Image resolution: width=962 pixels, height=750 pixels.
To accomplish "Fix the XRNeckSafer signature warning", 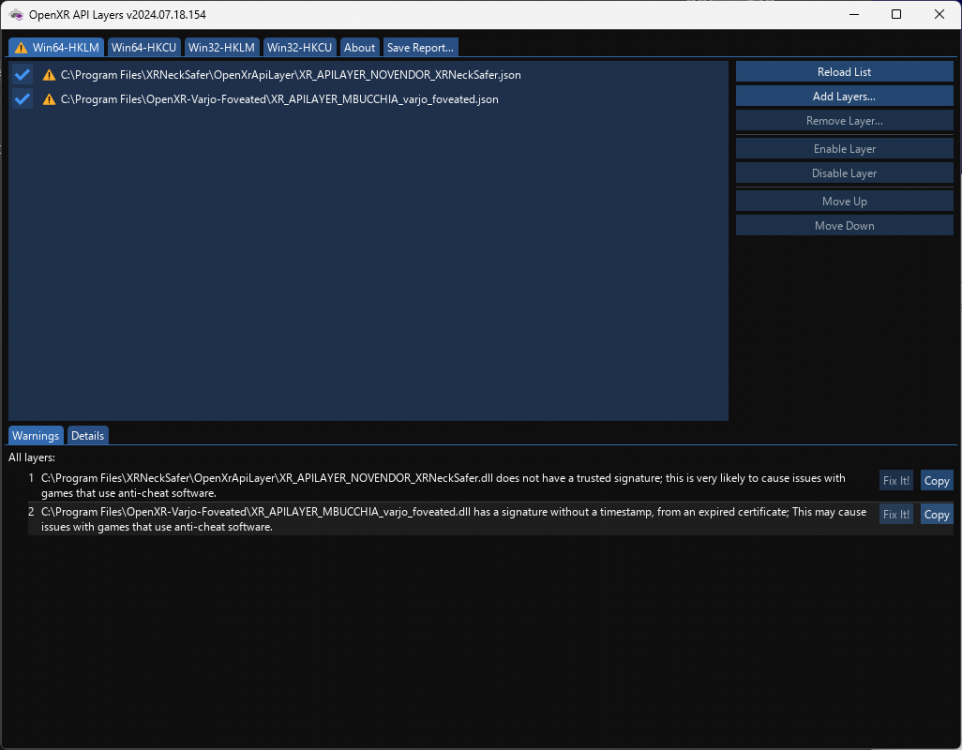I will [896, 480].
